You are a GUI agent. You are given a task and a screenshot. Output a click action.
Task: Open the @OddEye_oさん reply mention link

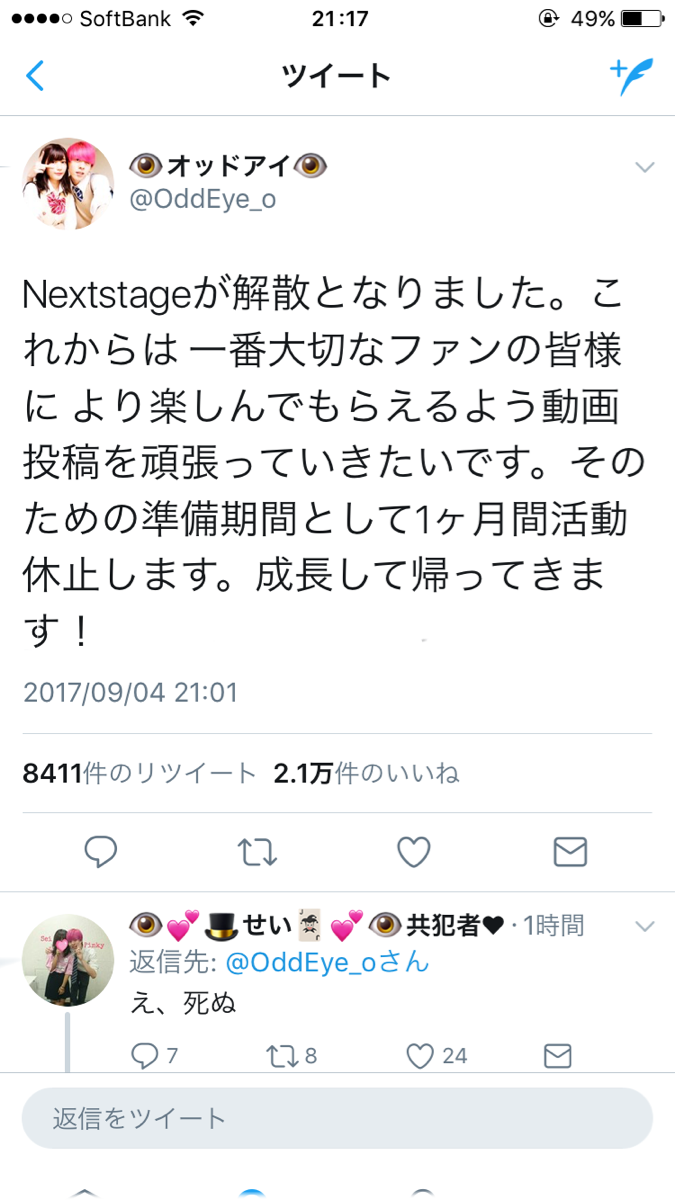click(x=328, y=962)
